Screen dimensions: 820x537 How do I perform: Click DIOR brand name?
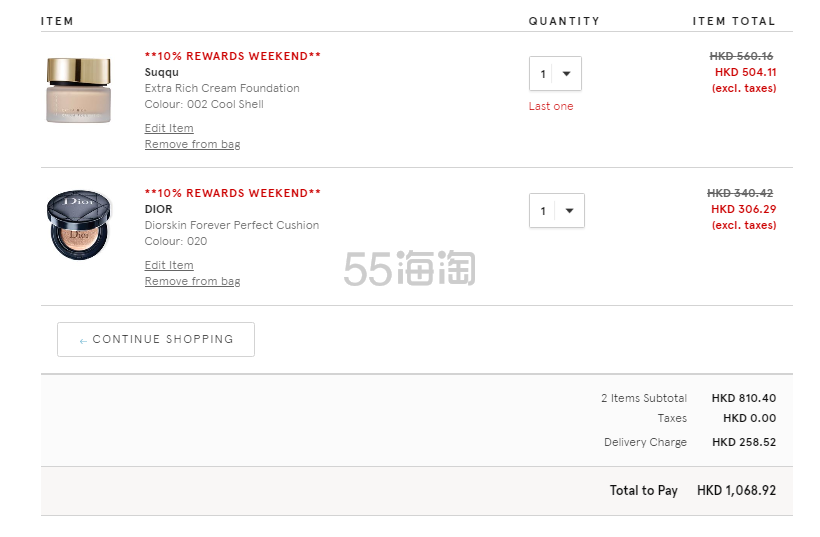[158, 209]
